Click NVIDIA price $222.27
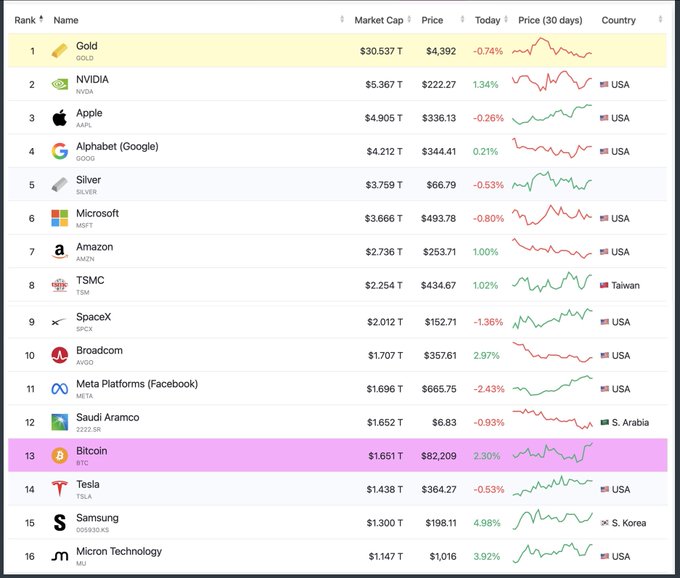680x578 pixels. [x=438, y=85]
